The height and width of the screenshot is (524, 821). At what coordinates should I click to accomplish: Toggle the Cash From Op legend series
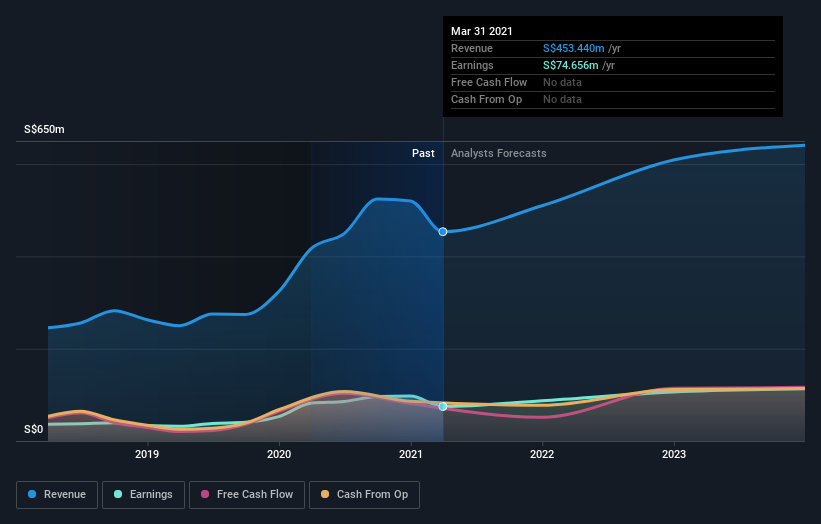click(364, 495)
